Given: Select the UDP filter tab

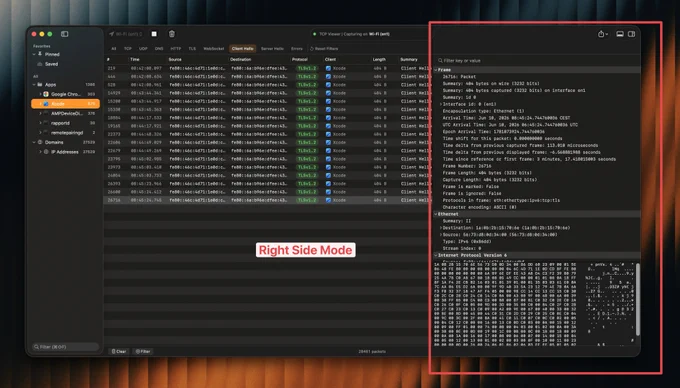Looking at the screenshot, I should point(143,49).
